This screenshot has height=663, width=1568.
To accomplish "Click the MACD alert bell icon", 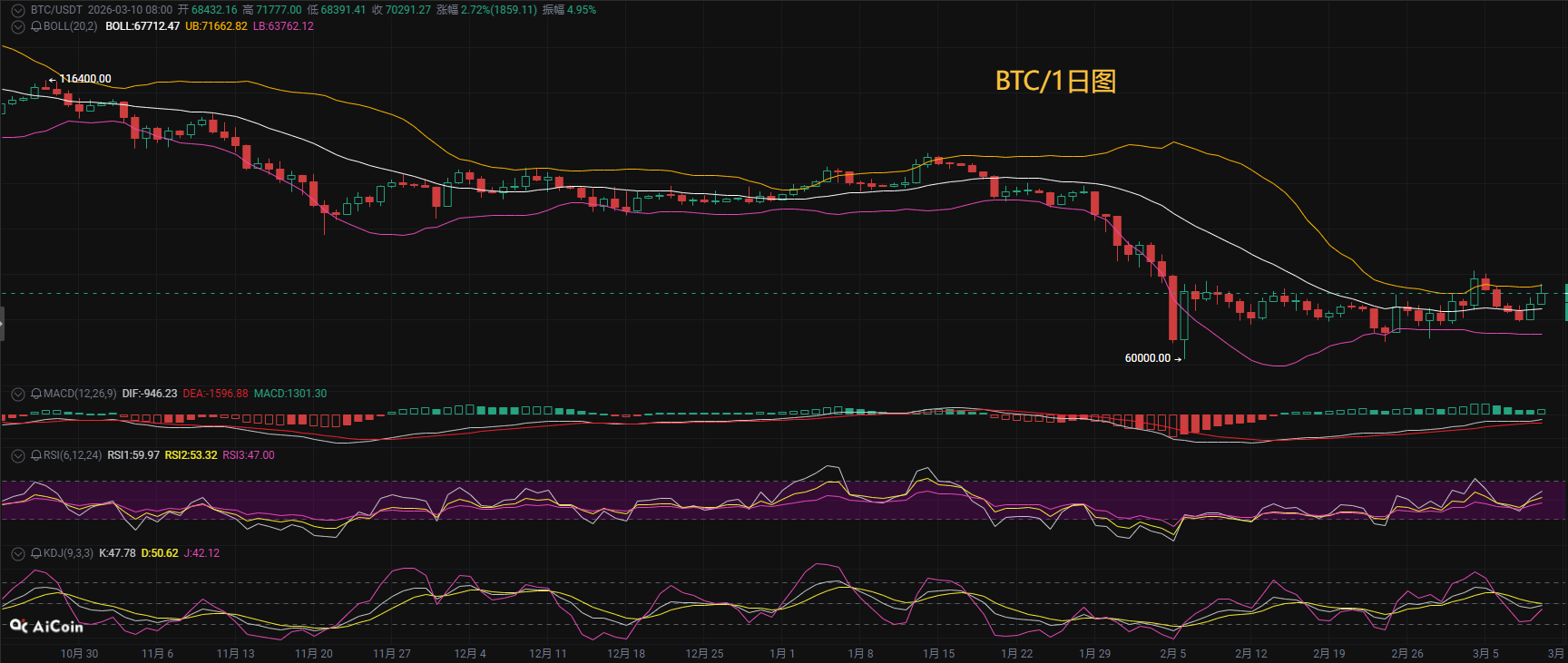I will click(x=36, y=394).
